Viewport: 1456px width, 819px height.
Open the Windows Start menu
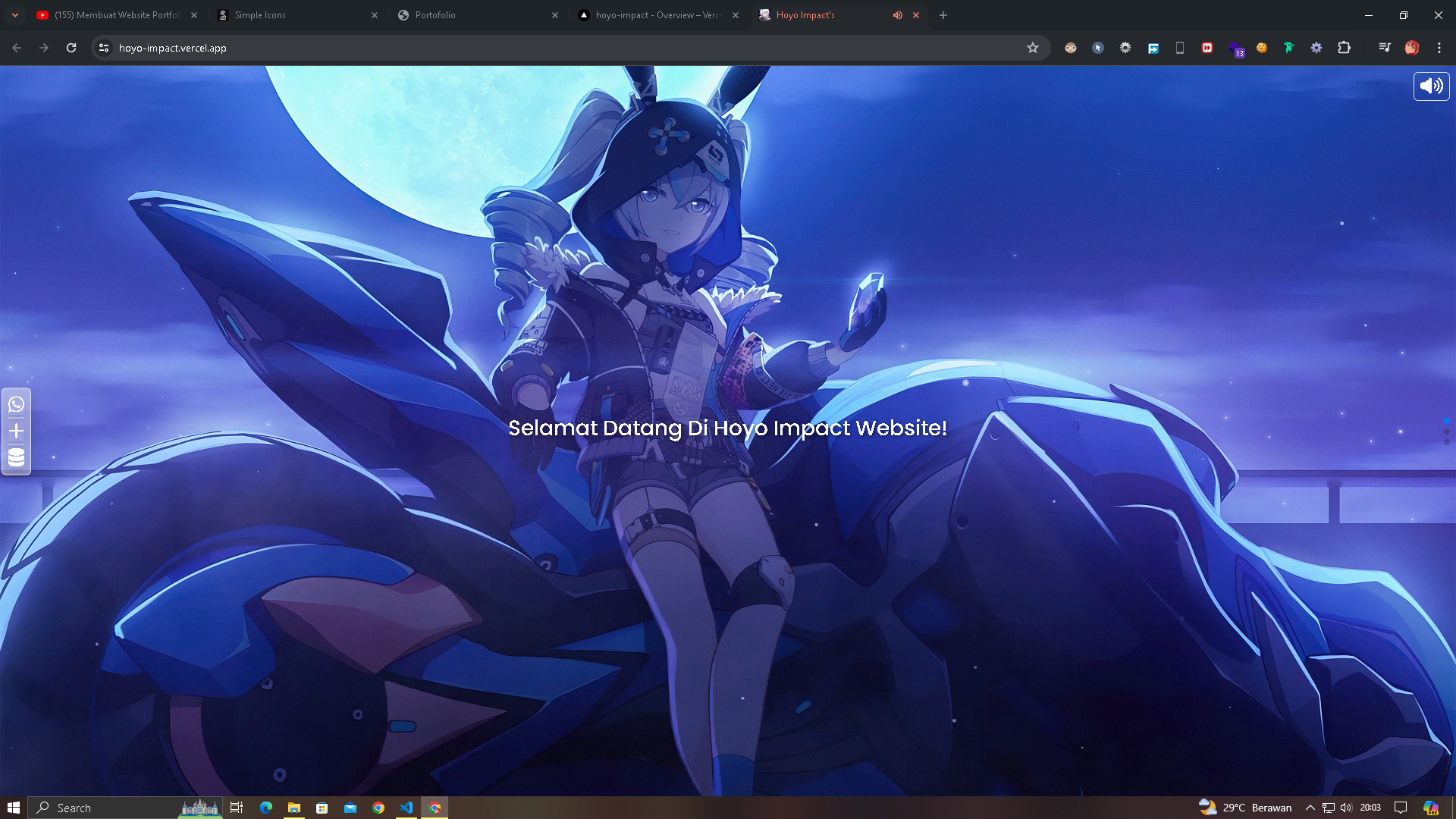pos(14,808)
